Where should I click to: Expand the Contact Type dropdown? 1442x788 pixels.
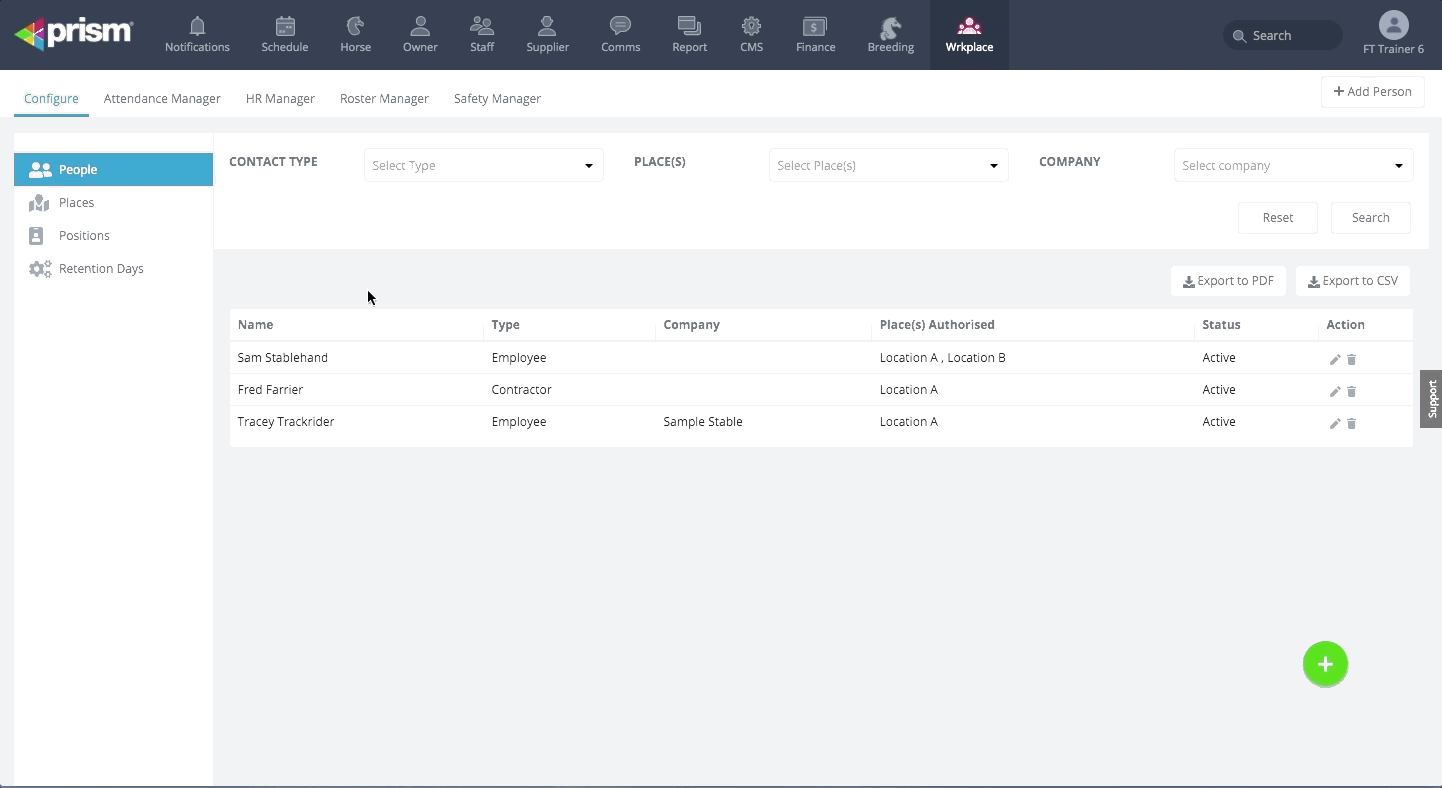483,166
